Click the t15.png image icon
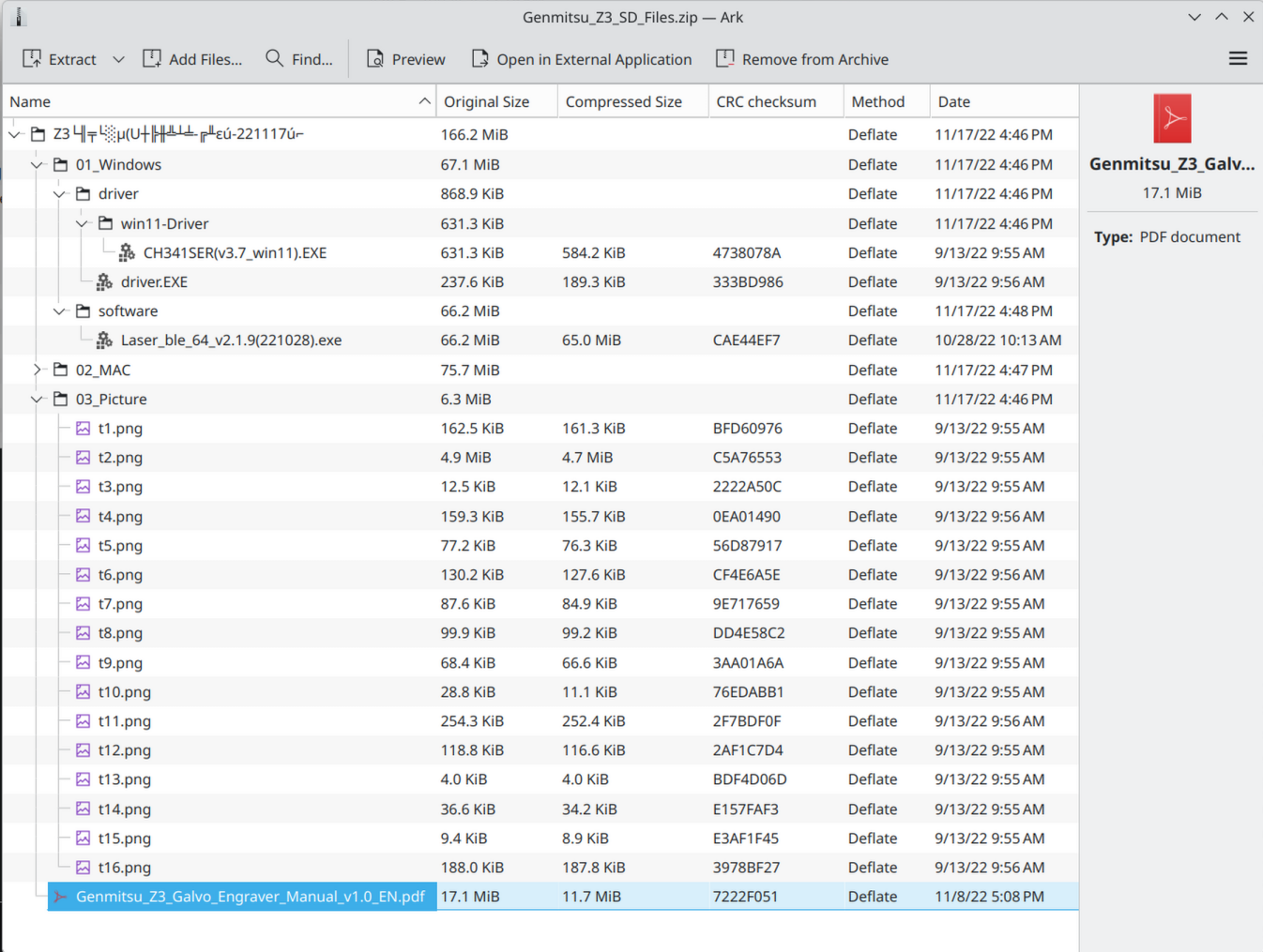The width and height of the screenshot is (1263, 952). pos(83,838)
